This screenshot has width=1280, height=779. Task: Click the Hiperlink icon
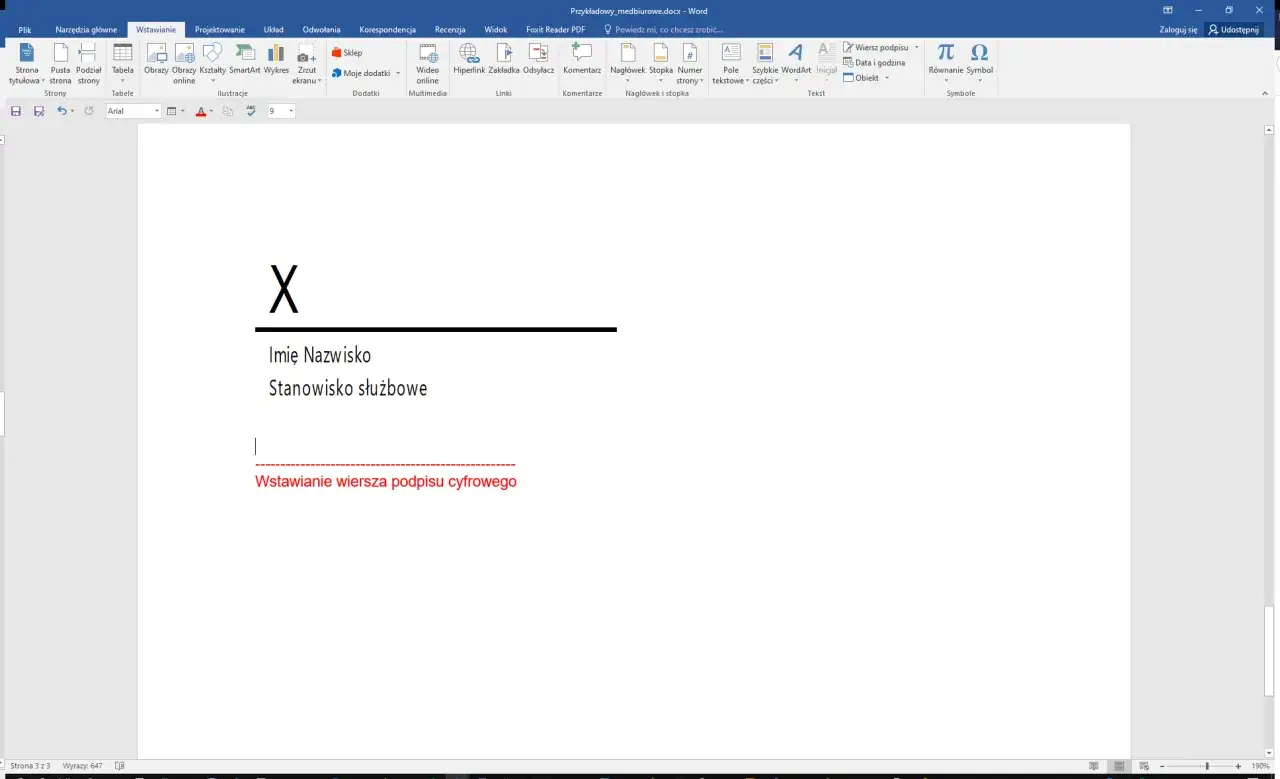(x=468, y=60)
